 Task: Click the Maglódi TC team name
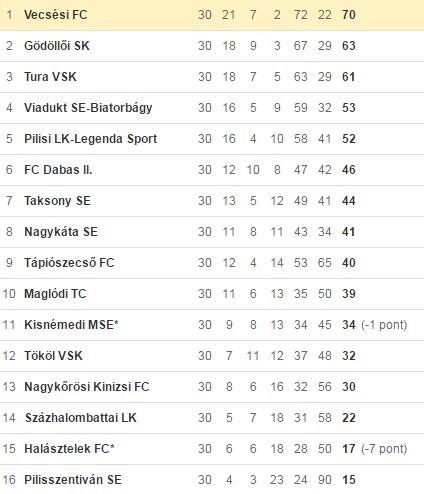point(55,294)
